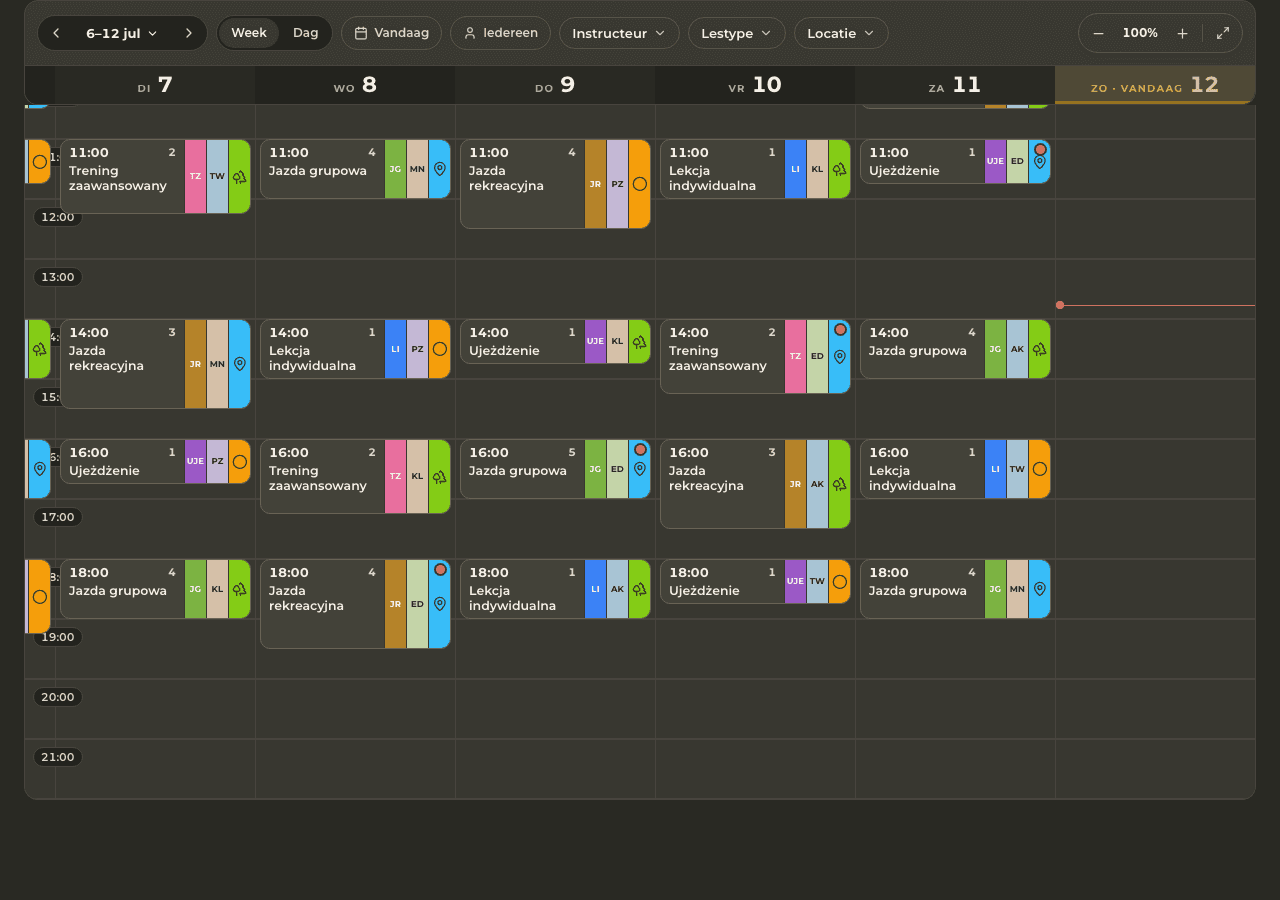The width and height of the screenshot is (1280, 900).
Task: Expand calendar to fullscreen
Action: pos(1223,33)
